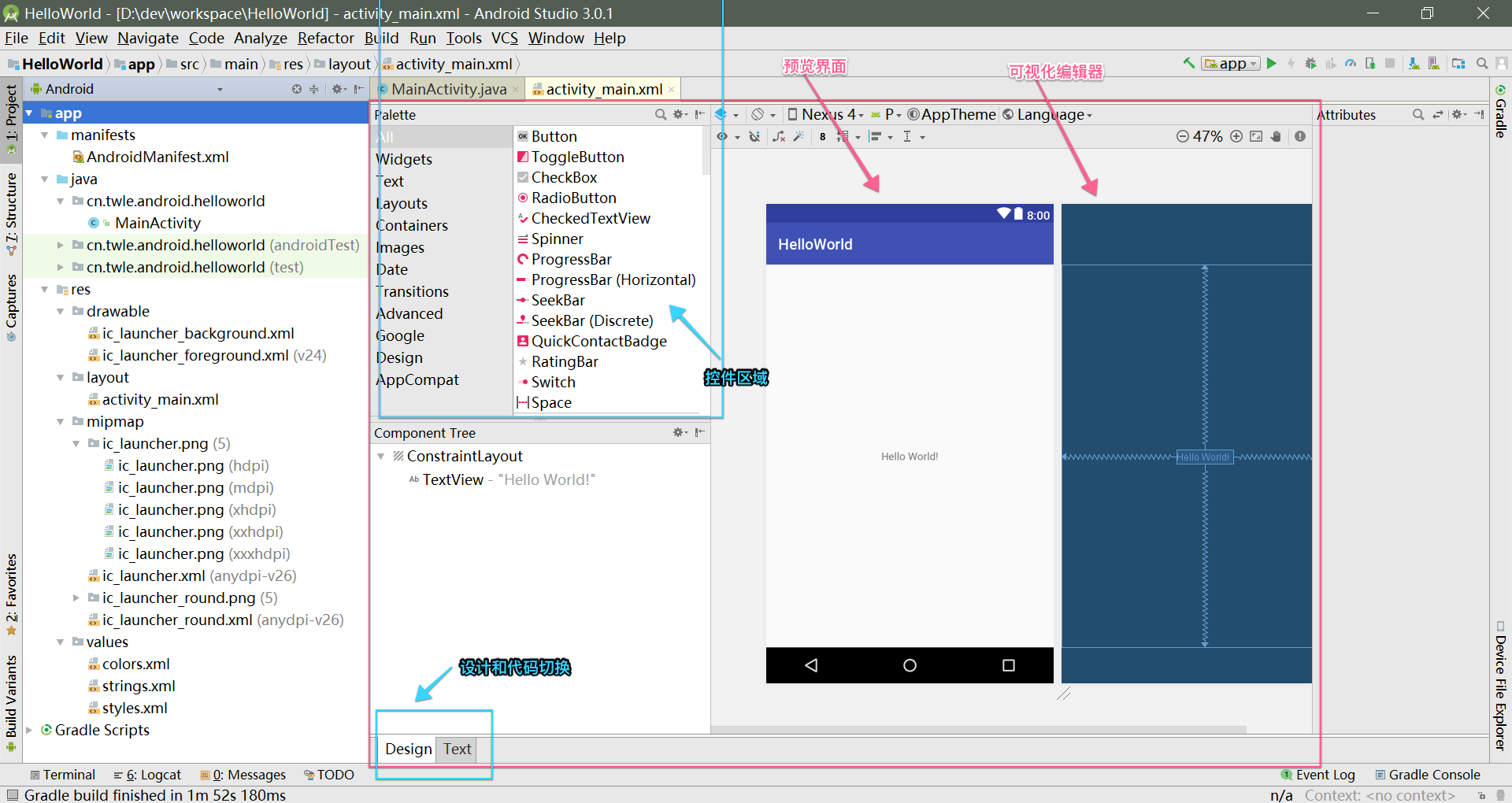Open the Android Profiler gauge icon
1512x803 pixels.
[x=1351, y=64]
